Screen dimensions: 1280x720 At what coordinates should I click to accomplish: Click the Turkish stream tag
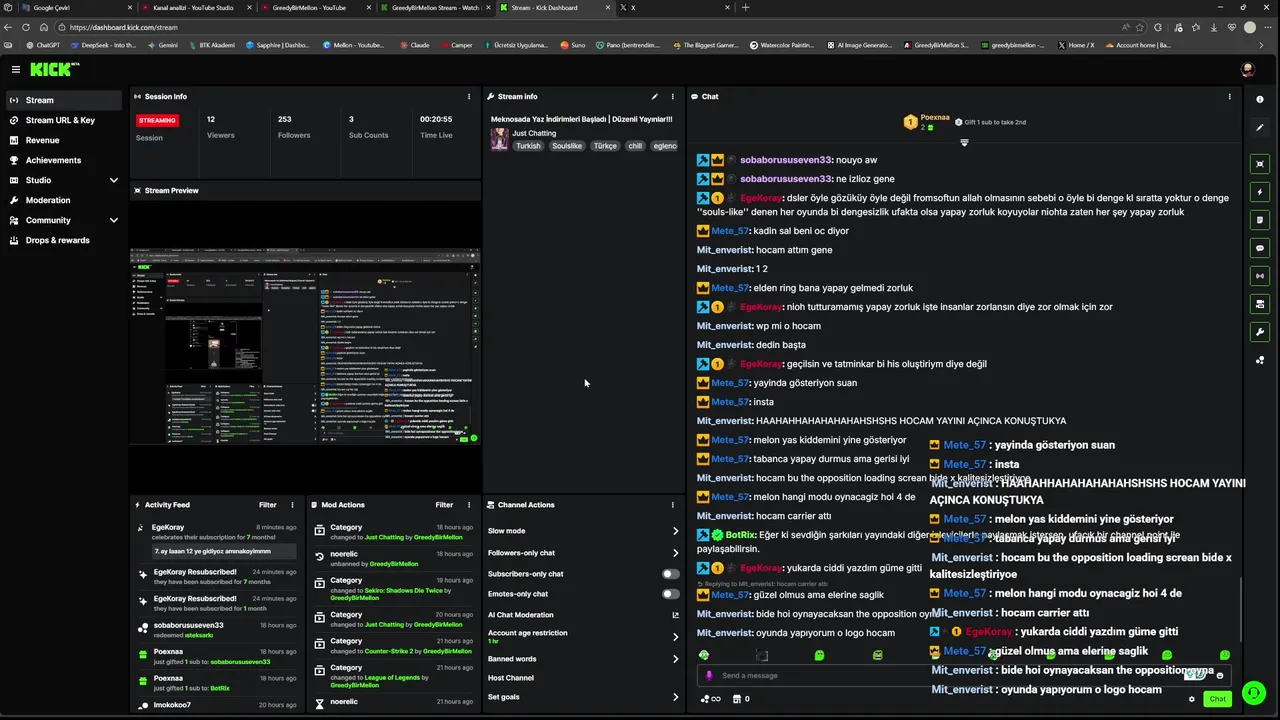pyautogui.click(x=528, y=146)
